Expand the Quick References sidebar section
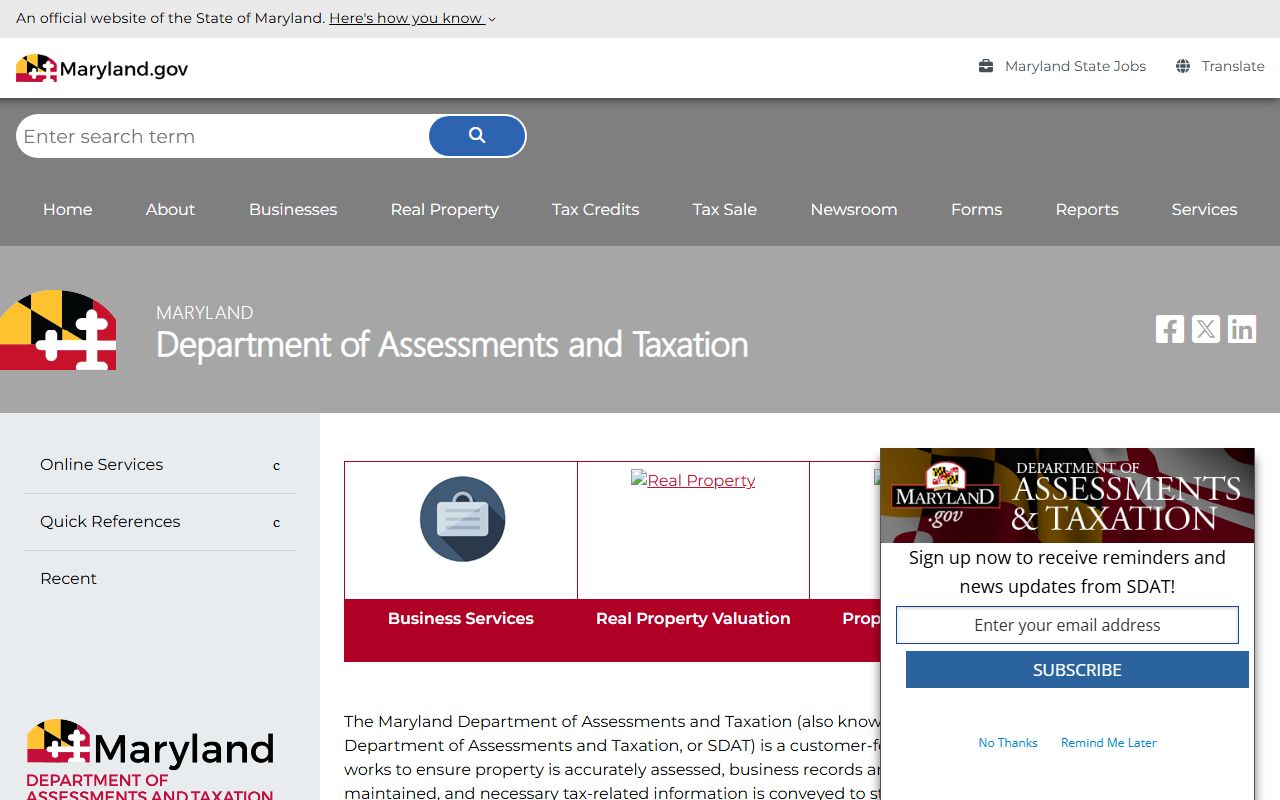The height and width of the screenshot is (800, 1280). [x=160, y=522]
